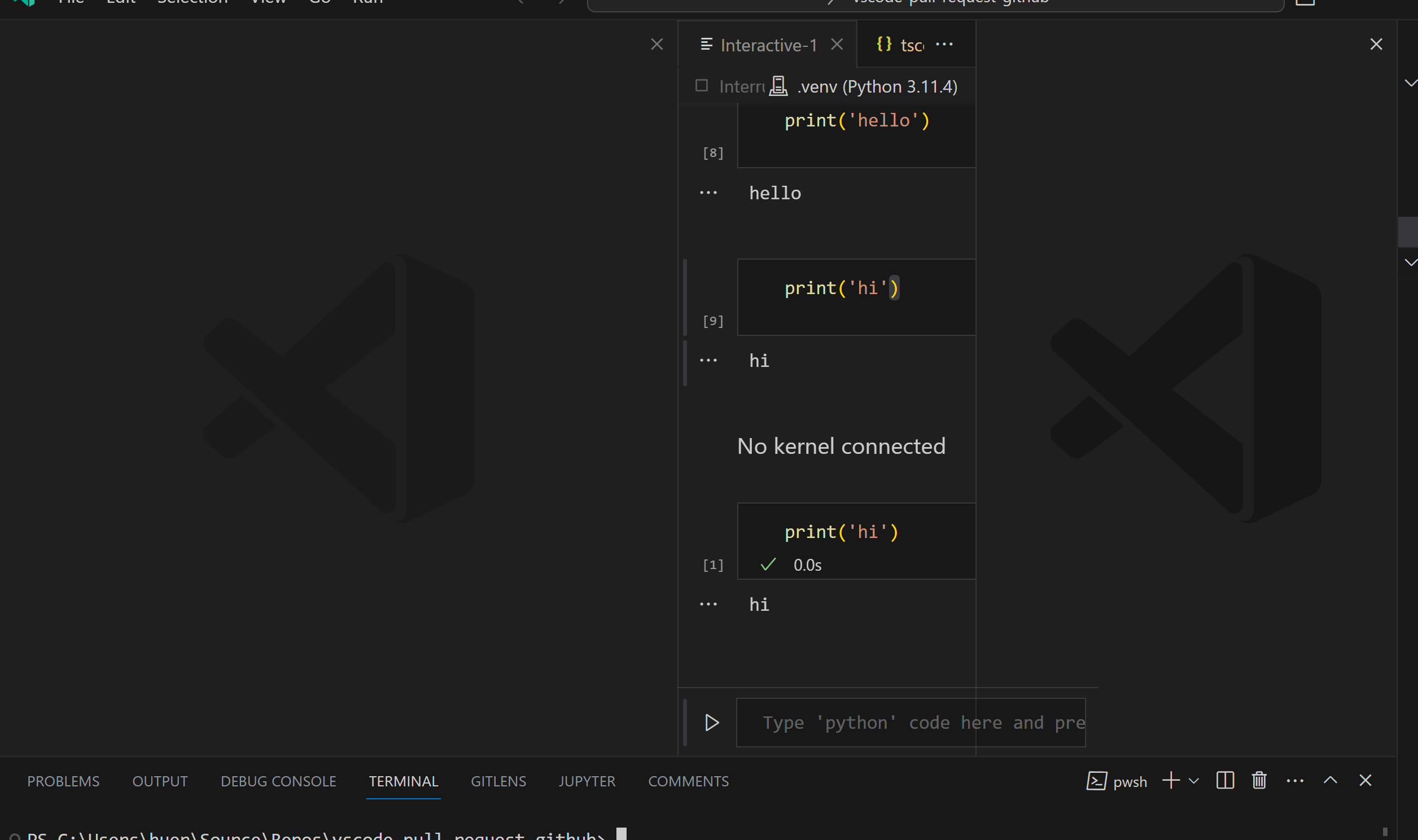The width and height of the screenshot is (1418, 840).
Task: Click inside the python code input box
Action: [x=911, y=722]
